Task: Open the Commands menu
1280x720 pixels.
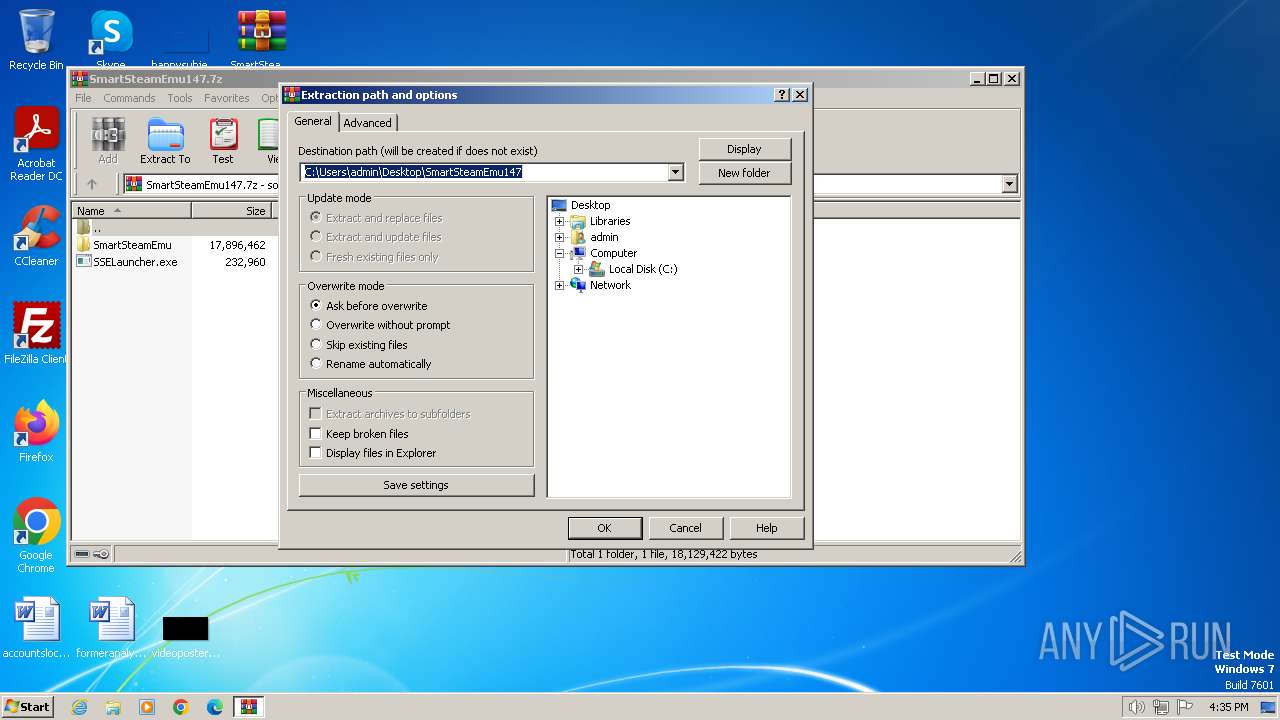Action: 129,98
